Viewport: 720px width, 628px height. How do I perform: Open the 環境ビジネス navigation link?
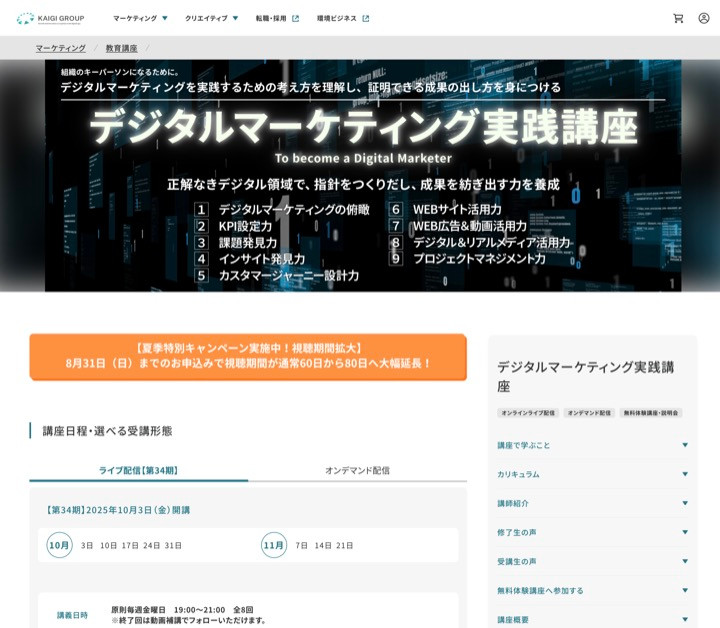337,18
